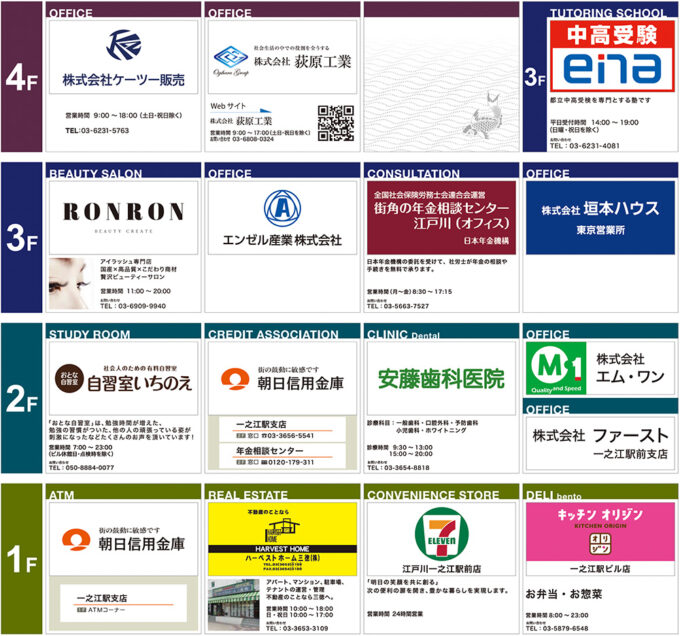680x636 pixels.
Task: Click the ATM header
Action: (62, 495)
